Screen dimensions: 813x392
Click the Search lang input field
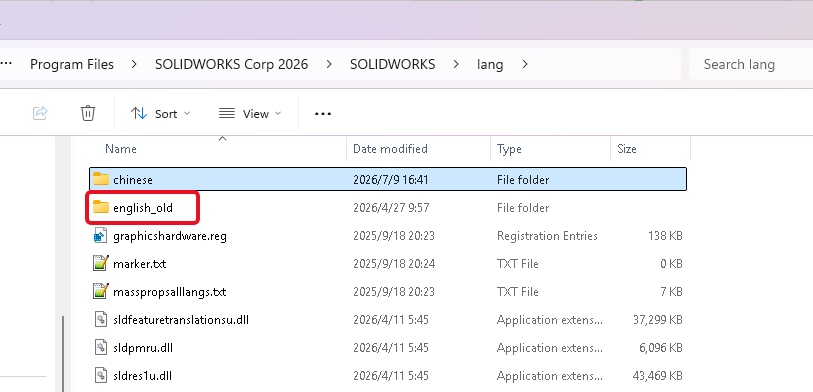(751, 64)
